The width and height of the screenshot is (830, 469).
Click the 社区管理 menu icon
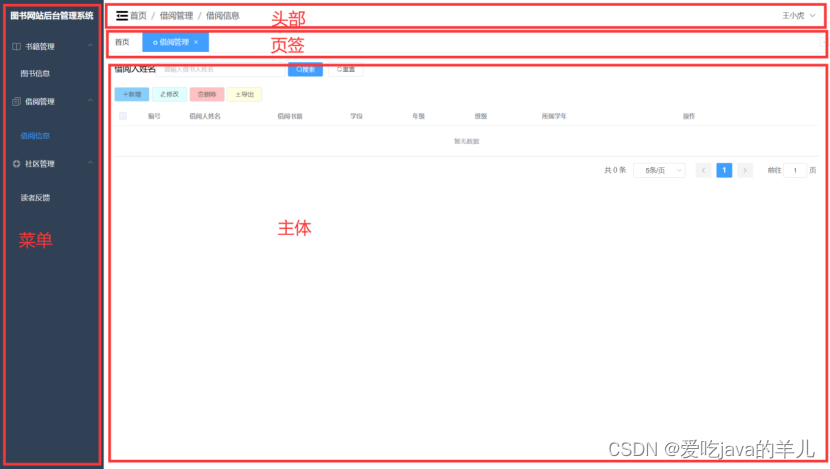(16, 164)
